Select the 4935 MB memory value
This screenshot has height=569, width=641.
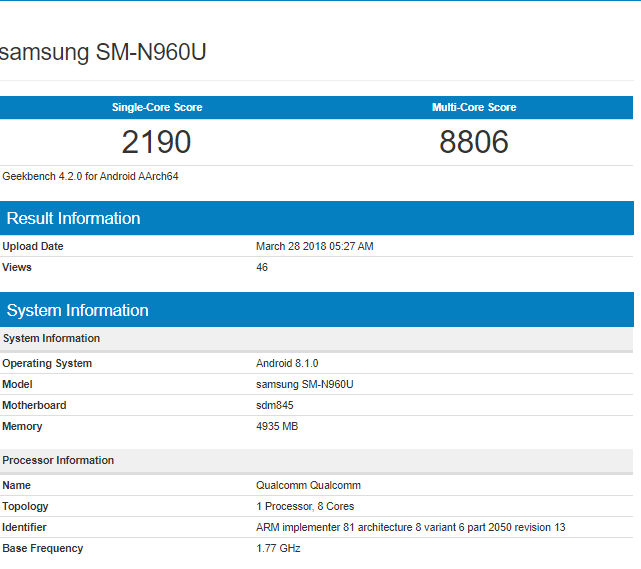coord(277,426)
